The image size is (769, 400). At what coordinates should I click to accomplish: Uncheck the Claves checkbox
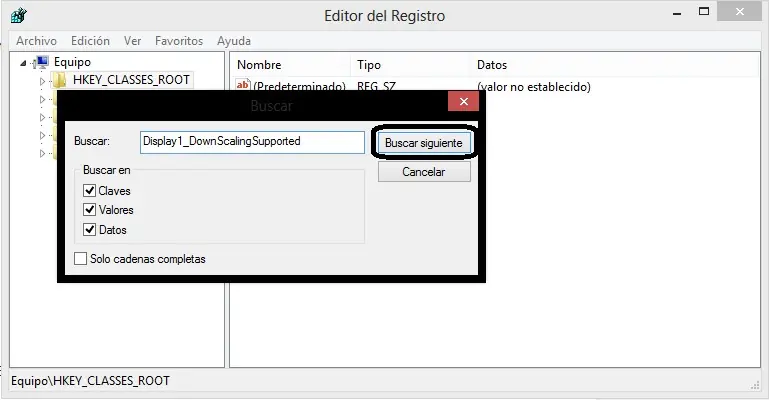(89, 190)
